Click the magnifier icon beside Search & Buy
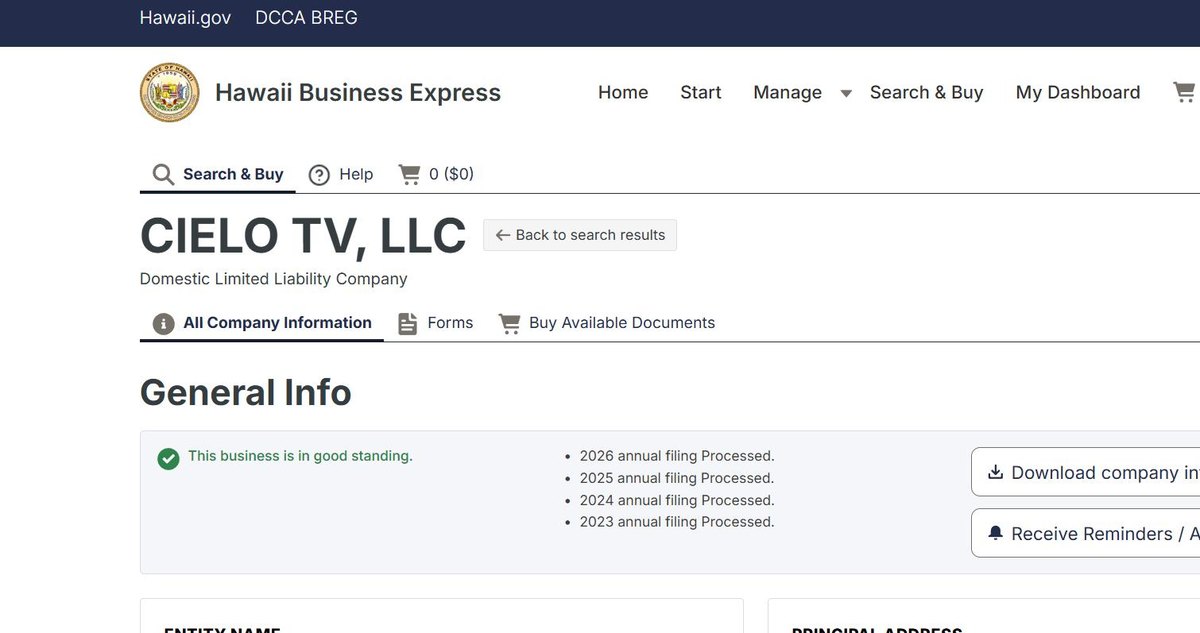The width and height of the screenshot is (1200, 633). [163, 175]
